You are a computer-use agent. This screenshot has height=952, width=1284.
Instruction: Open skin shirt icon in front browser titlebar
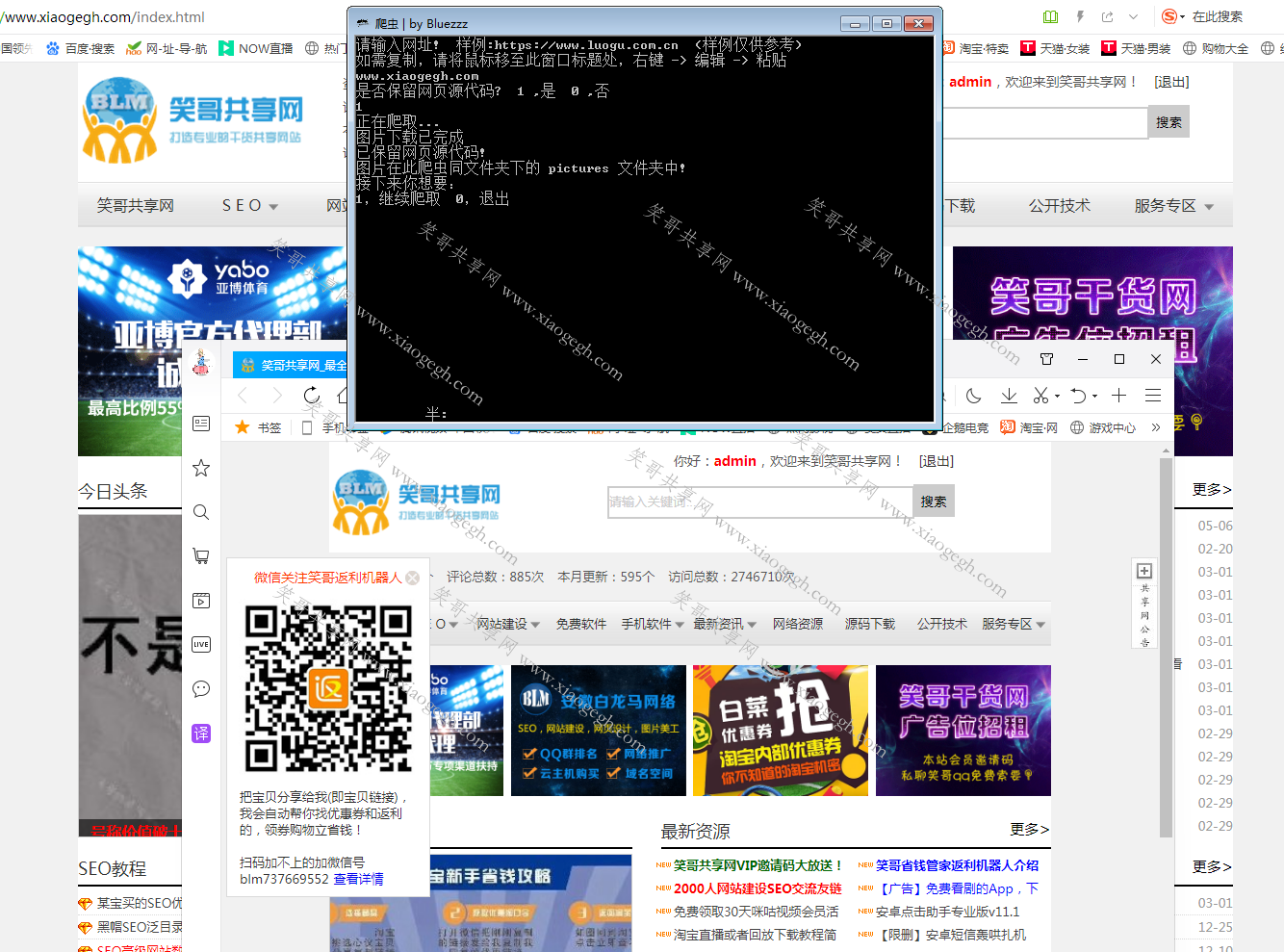(1047, 359)
